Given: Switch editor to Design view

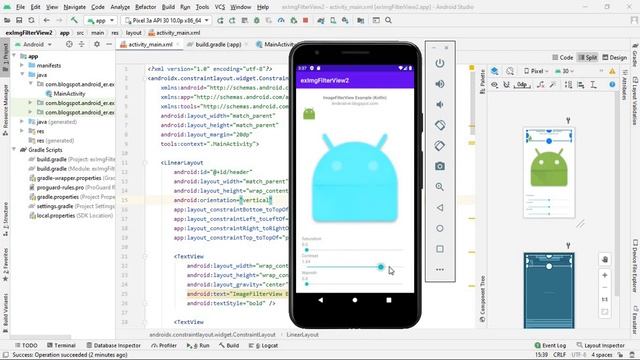Looking at the screenshot, I should [x=615, y=58].
